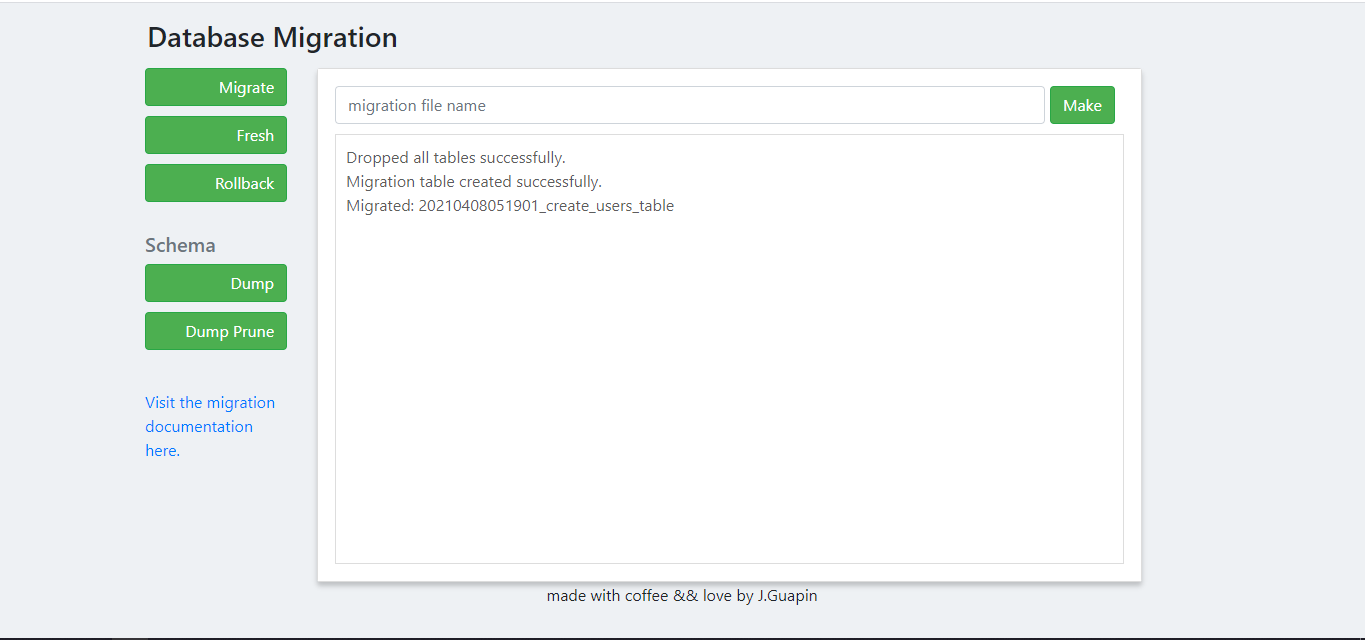Click the 'Database Migration' page heading
Viewport: 1365px width, 640px height.
(272, 38)
